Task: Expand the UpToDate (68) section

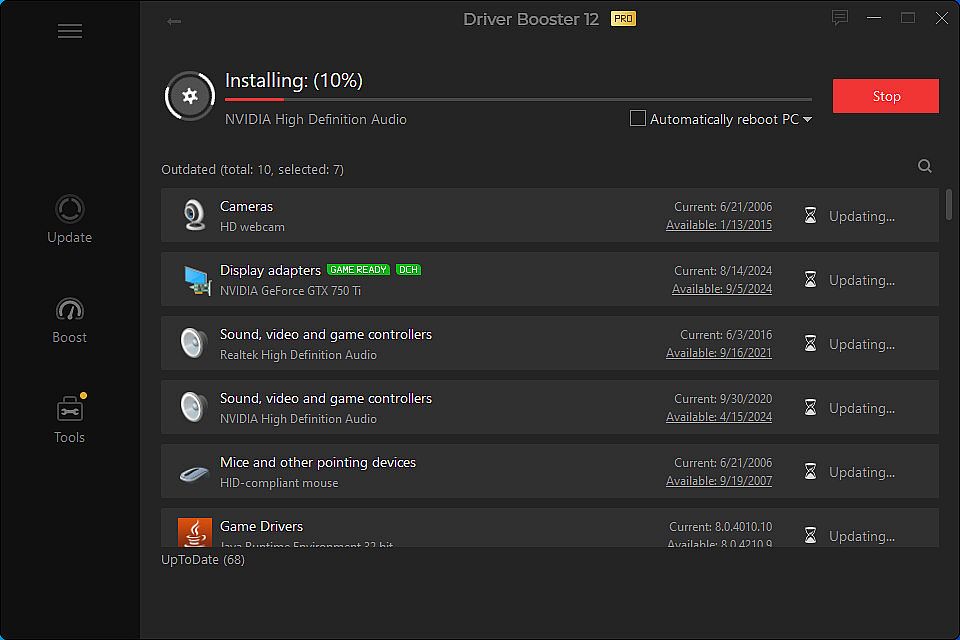Action: coord(203,559)
